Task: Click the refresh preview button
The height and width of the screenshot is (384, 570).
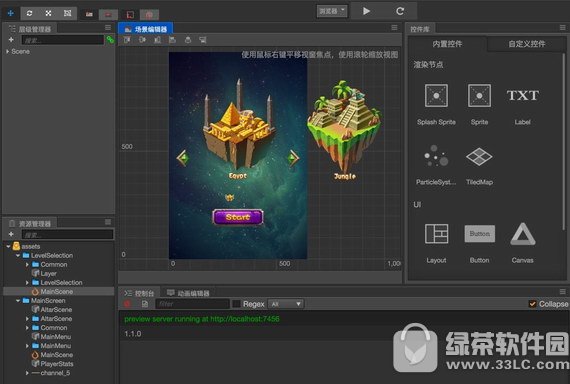Action: click(400, 11)
